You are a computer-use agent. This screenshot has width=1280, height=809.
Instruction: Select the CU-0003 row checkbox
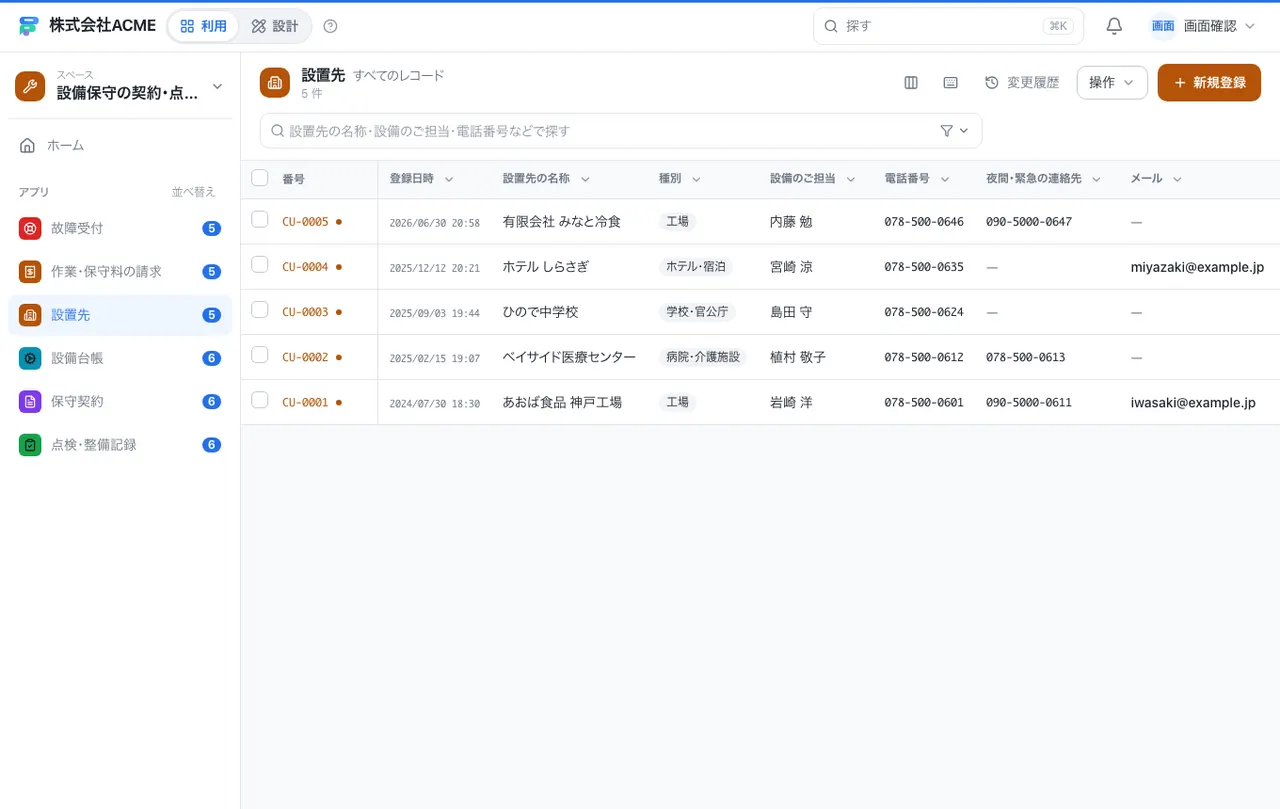tap(260, 309)
